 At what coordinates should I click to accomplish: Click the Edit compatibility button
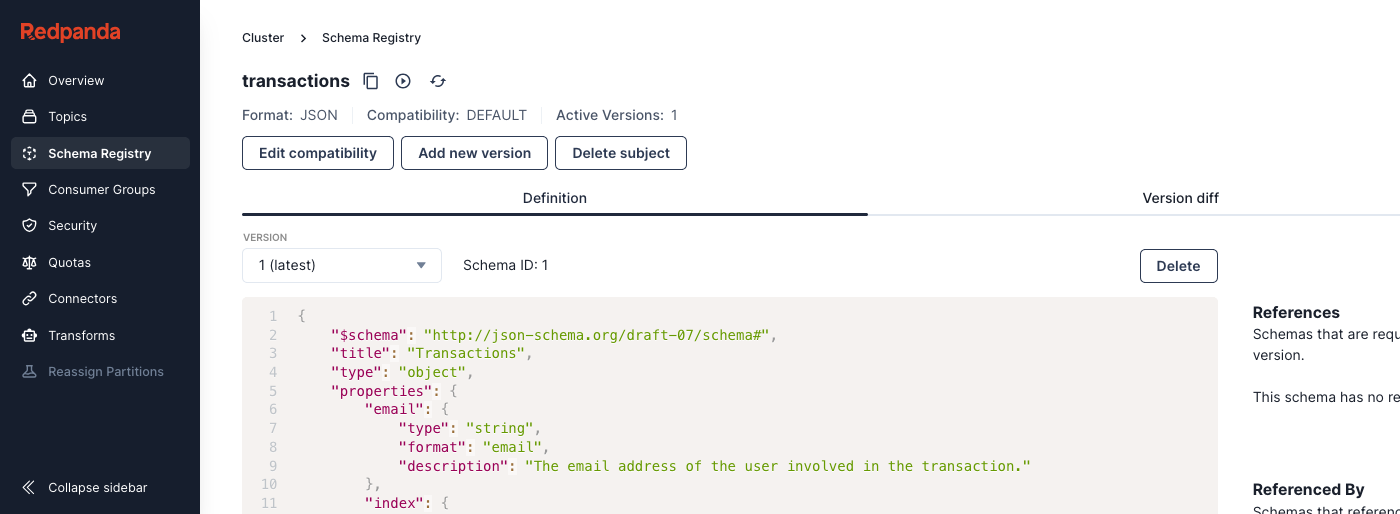tap(318, 153)
